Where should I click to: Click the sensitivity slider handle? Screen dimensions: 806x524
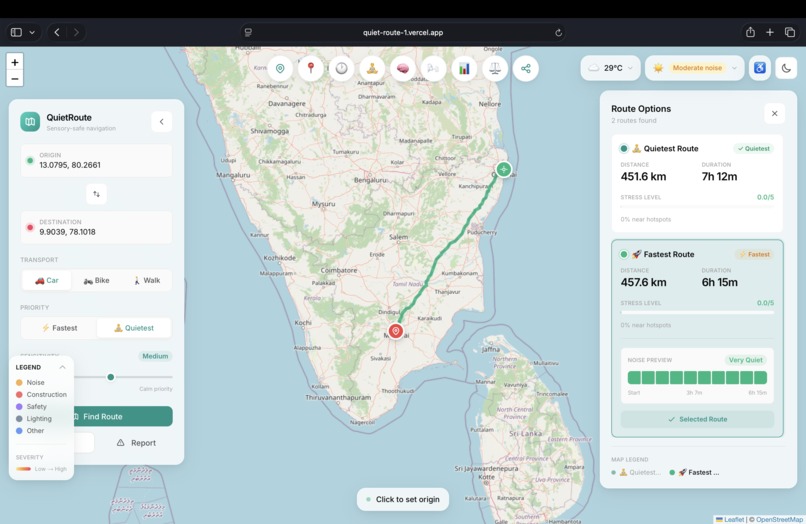click(x=111, y=377)
